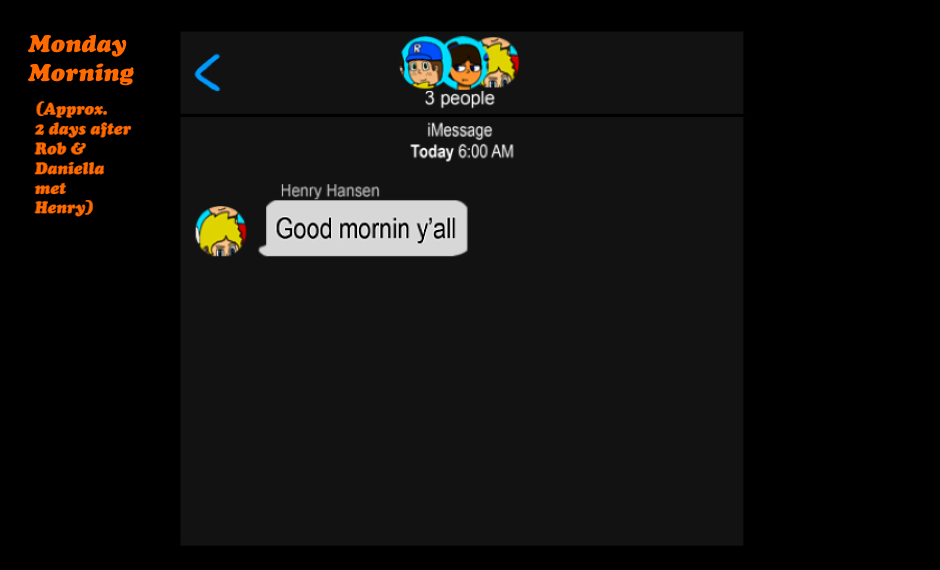The width and height of the screenshot is (940, 570).
Task: Click the word 'Monday' in the orange title
Action: (x=77, y=44)
